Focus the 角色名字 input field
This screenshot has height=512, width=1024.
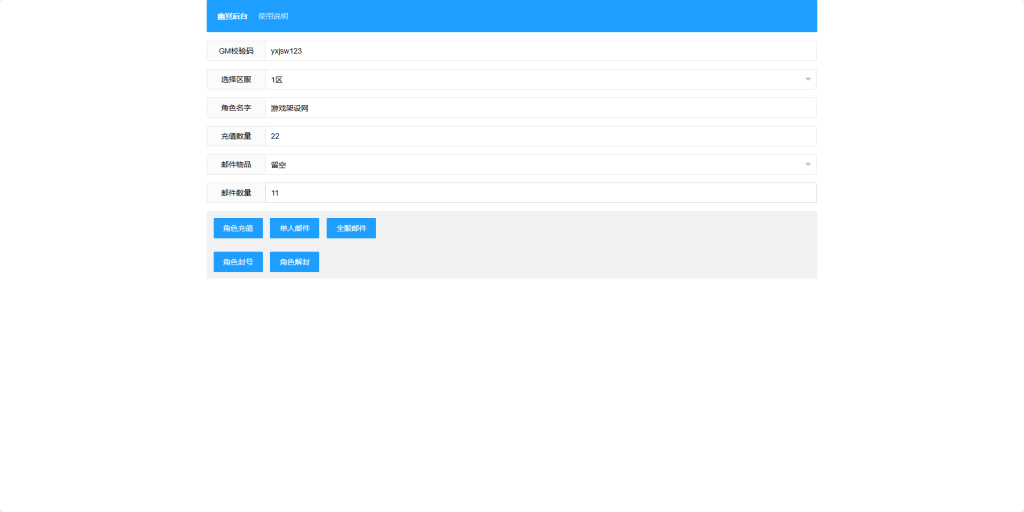[541, 108]
